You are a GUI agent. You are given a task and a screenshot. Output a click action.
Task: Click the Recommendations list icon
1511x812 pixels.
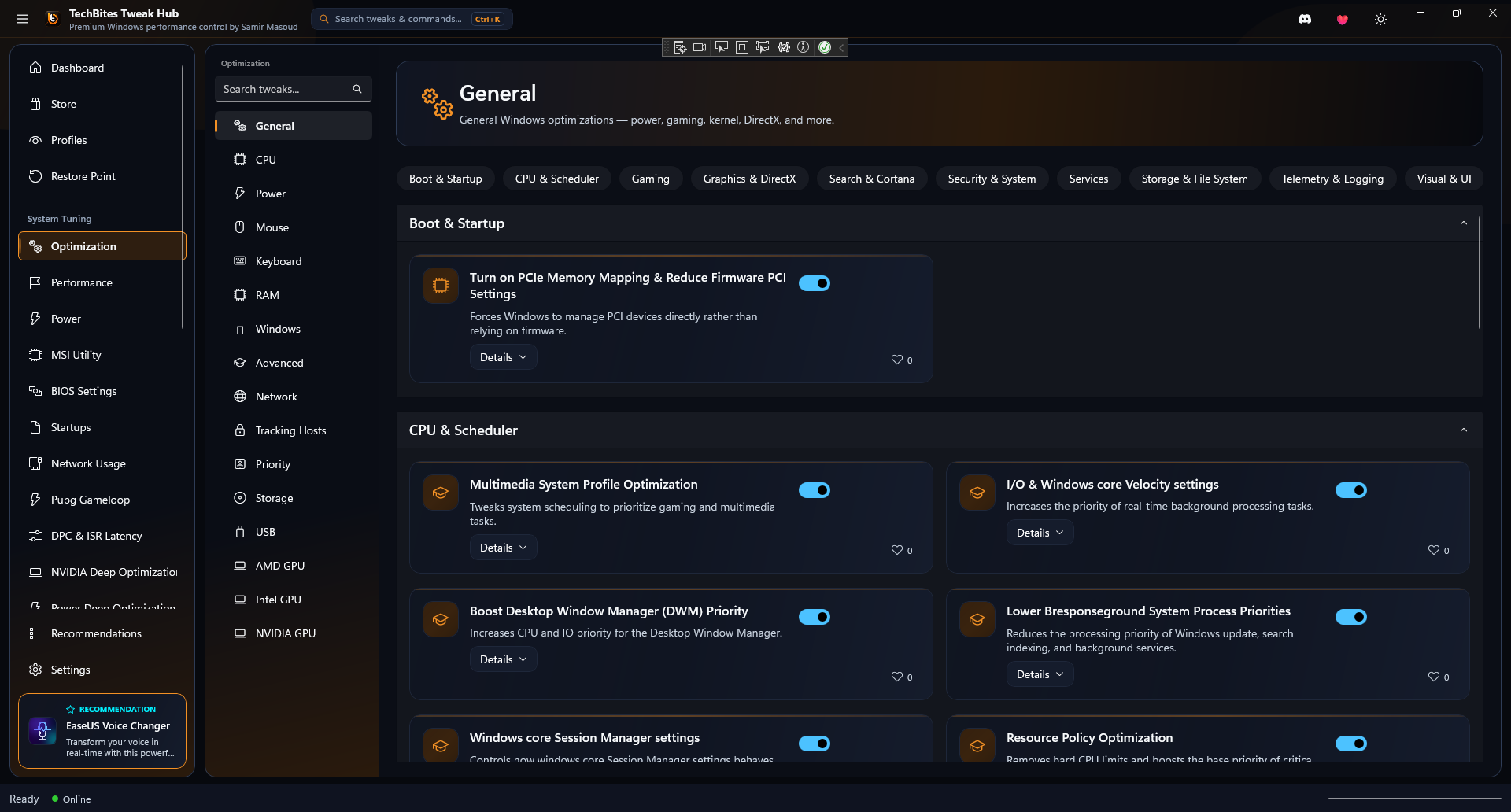pos(35,633)
